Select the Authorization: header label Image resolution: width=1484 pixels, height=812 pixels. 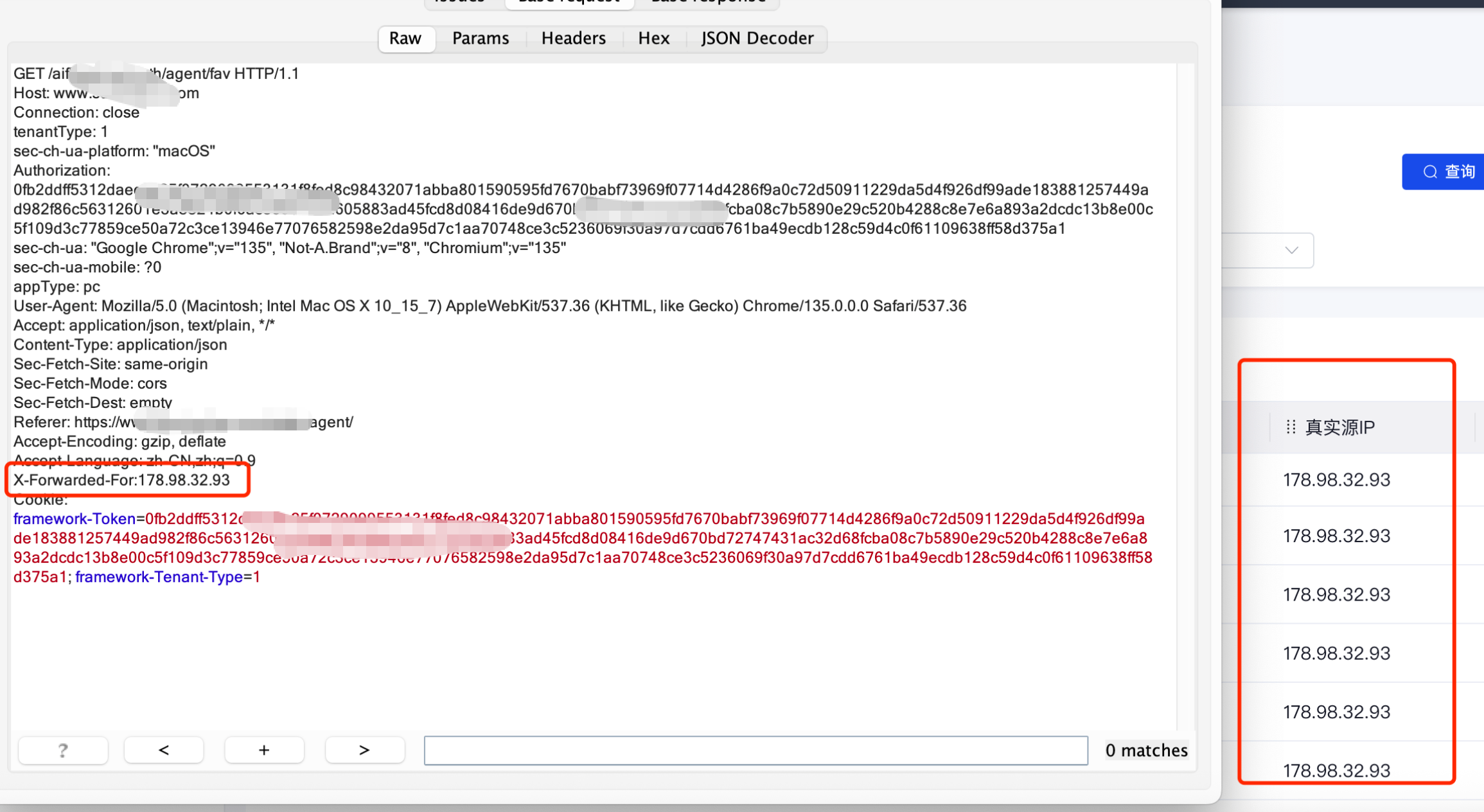(x=62, y=170)
